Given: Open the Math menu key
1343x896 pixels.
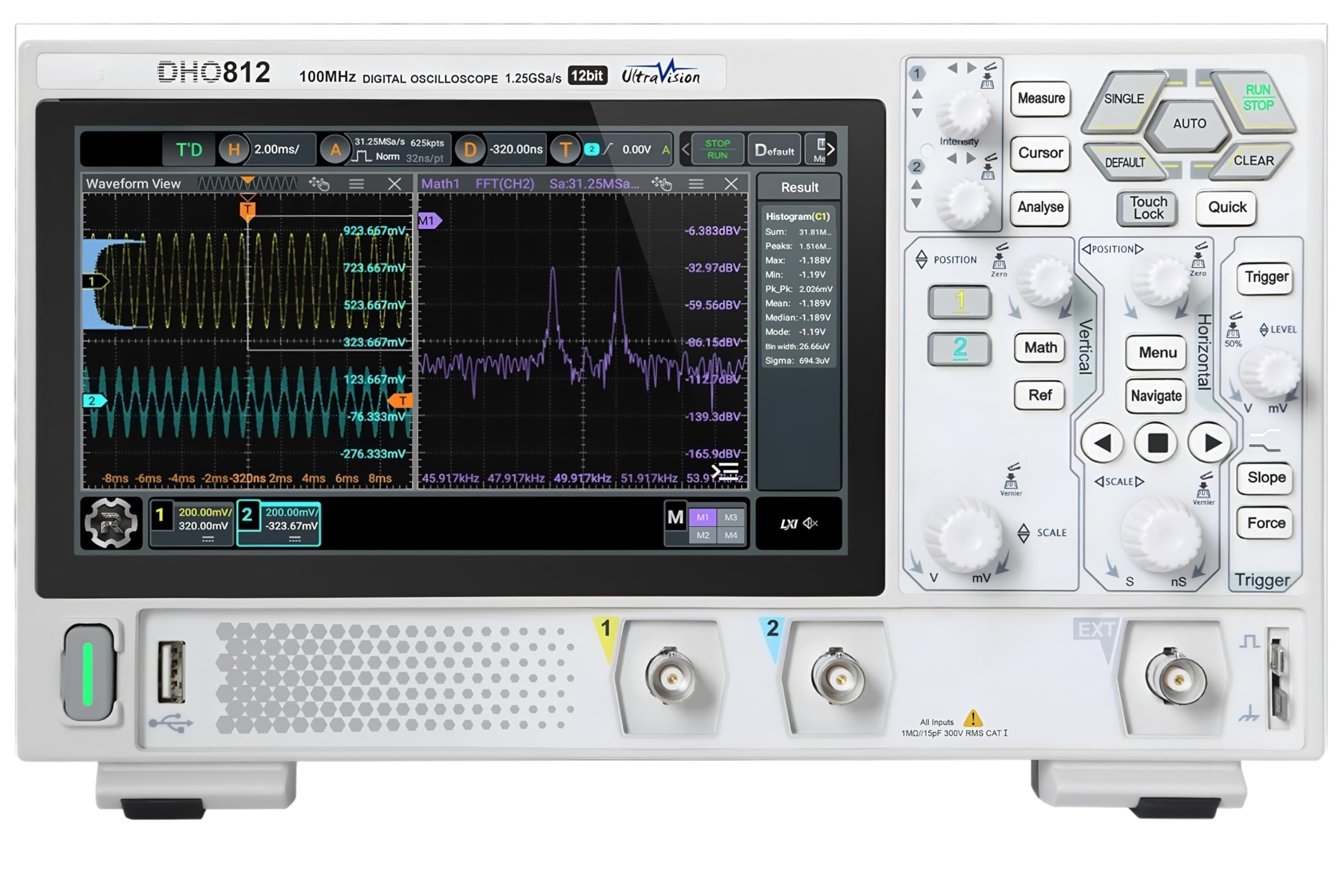Looking at the screenshot, I should 1040,347.
